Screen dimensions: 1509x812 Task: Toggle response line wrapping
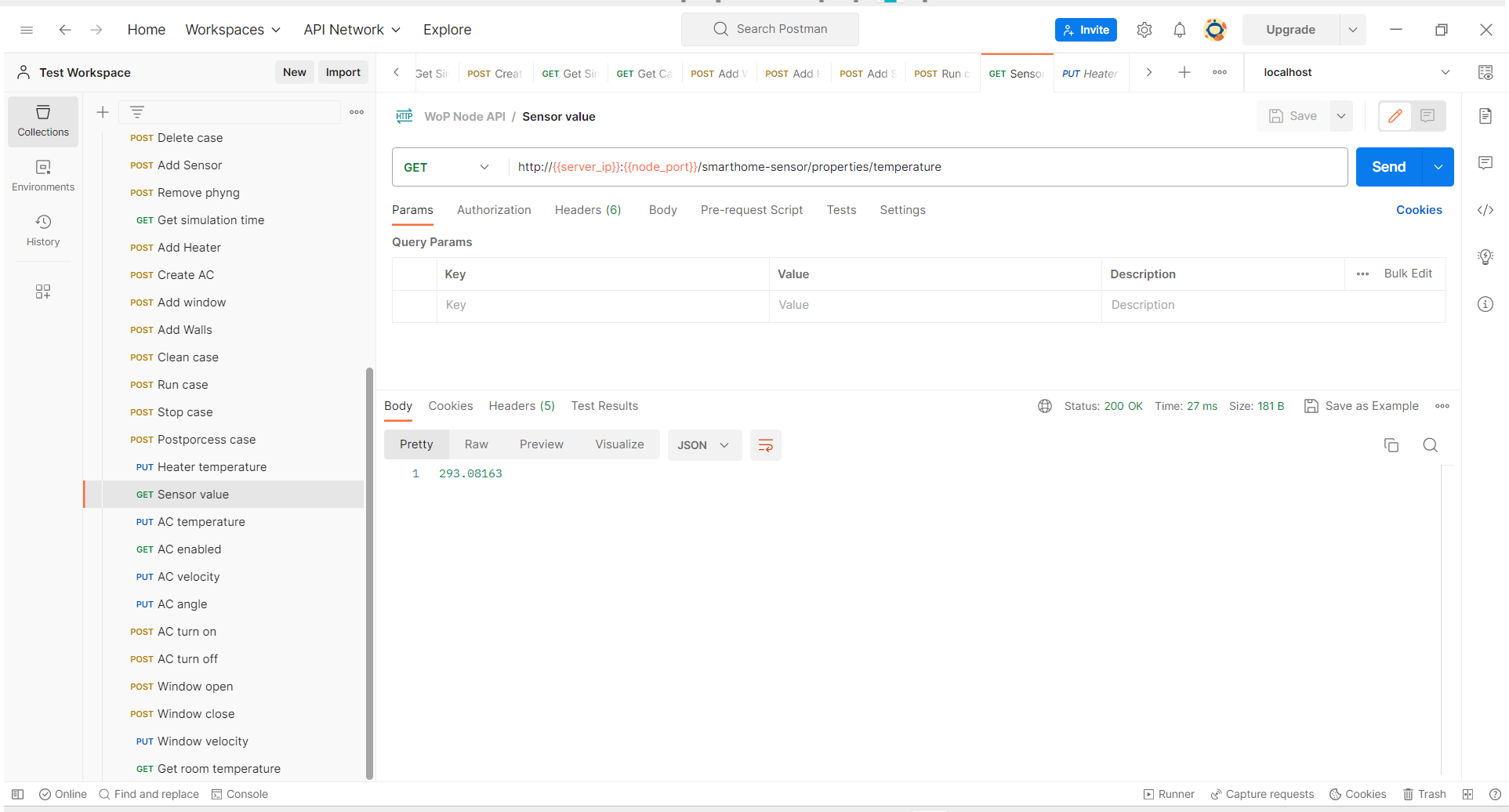click(766, 445)
